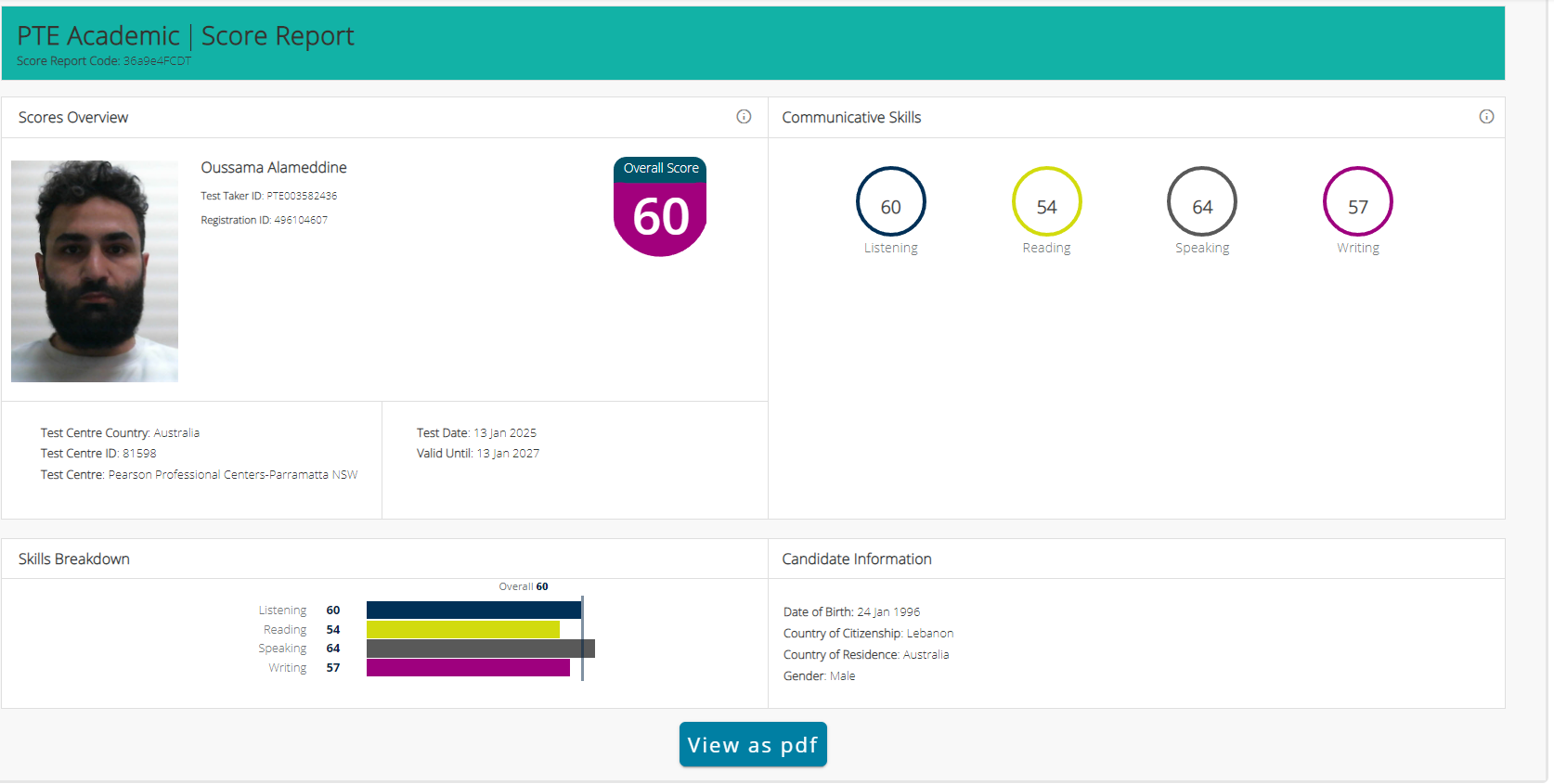The image size is (1554, 784).
Task: Click the Candidate Information heading
Action: pyautogui.click(x=857, y=559)
